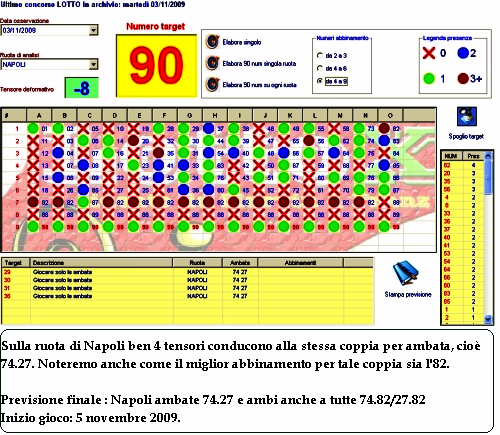The width and height of the screenshot is (500, 435).
Task: Click the blue circle beside number 54
Action: pyautogui.click(x=209, y=153)
